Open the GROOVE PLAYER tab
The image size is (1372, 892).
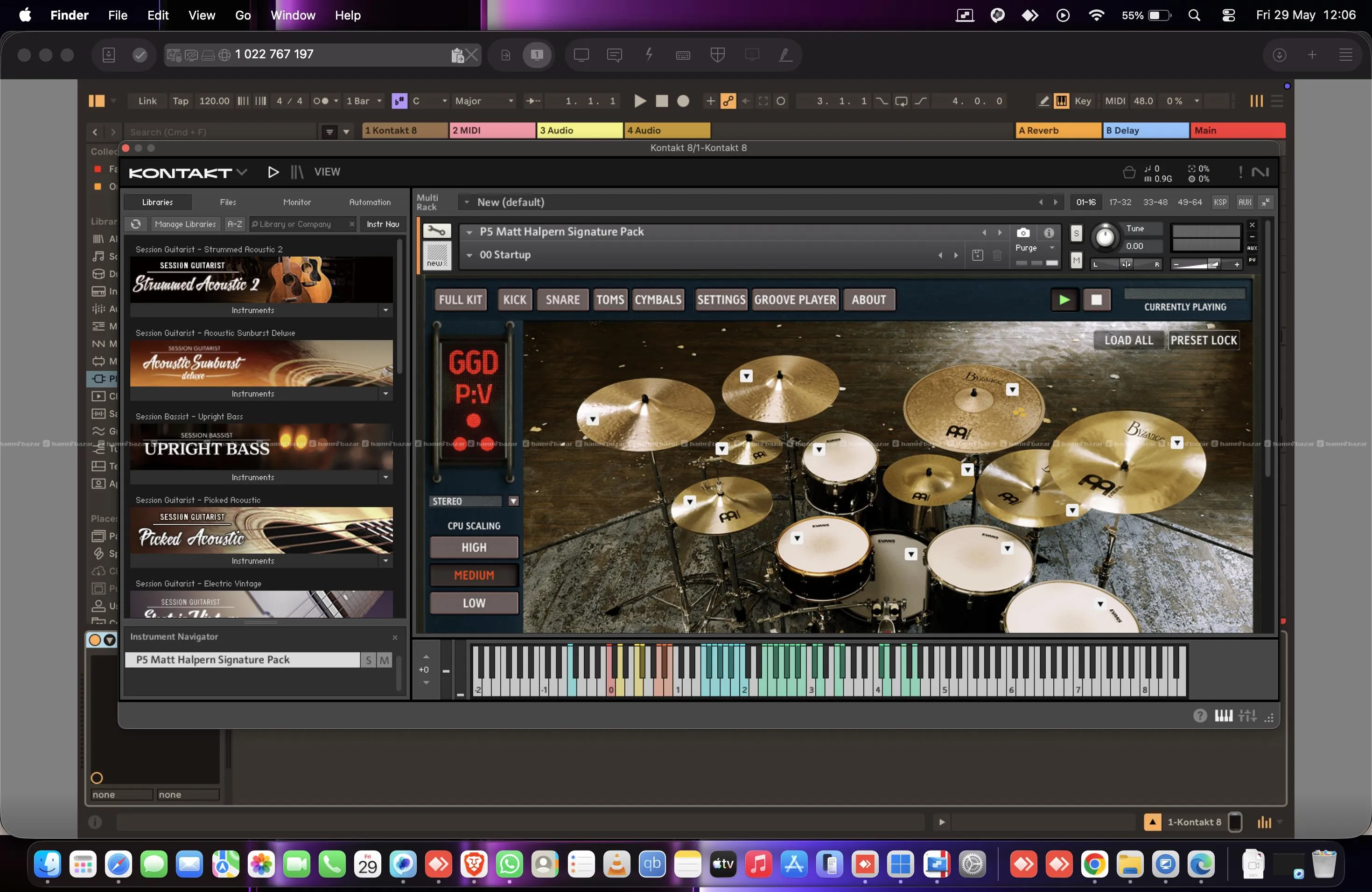click(795, 300)
